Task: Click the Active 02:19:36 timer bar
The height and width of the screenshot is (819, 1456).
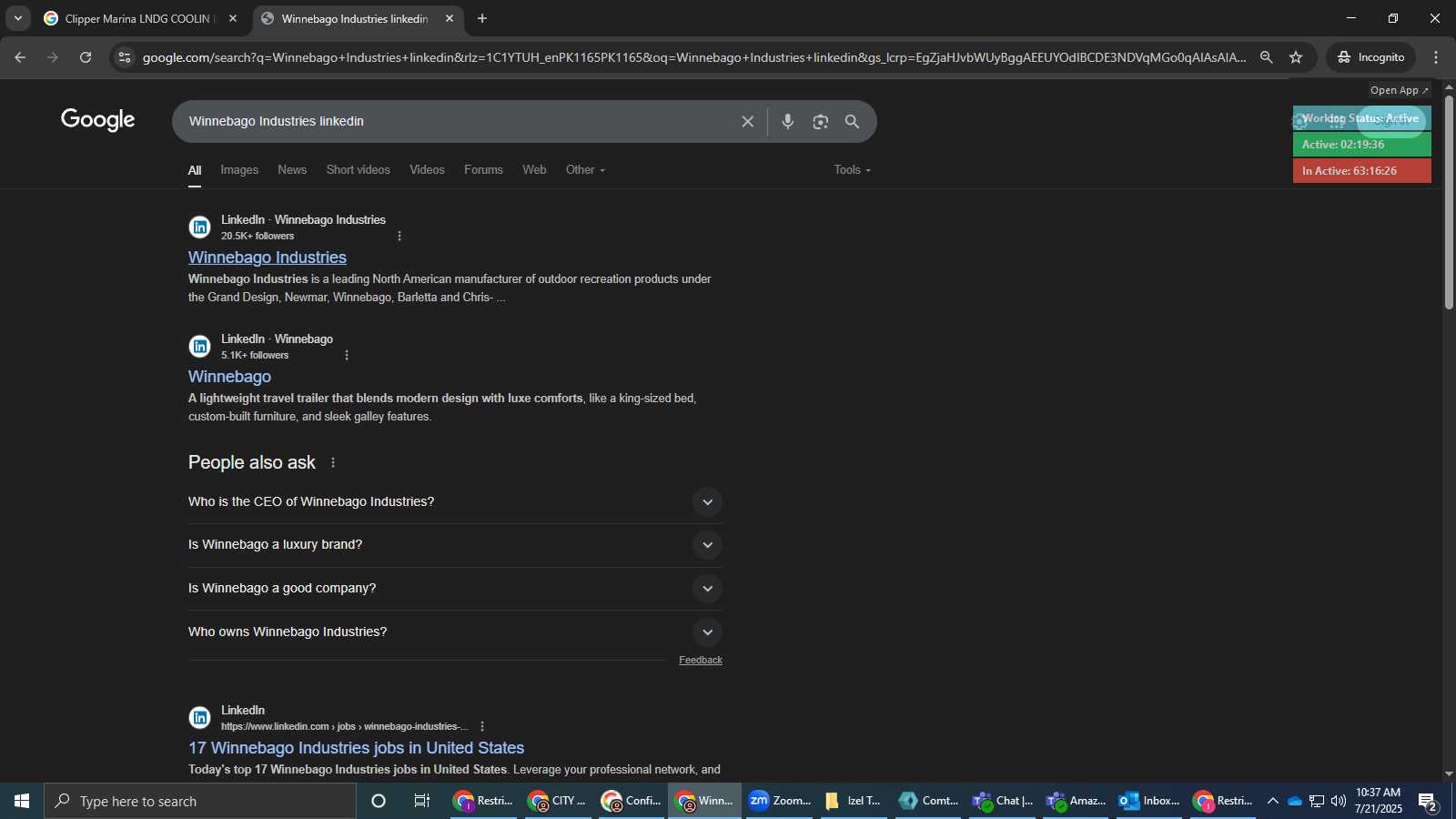Action: (x=1361, y=145)
